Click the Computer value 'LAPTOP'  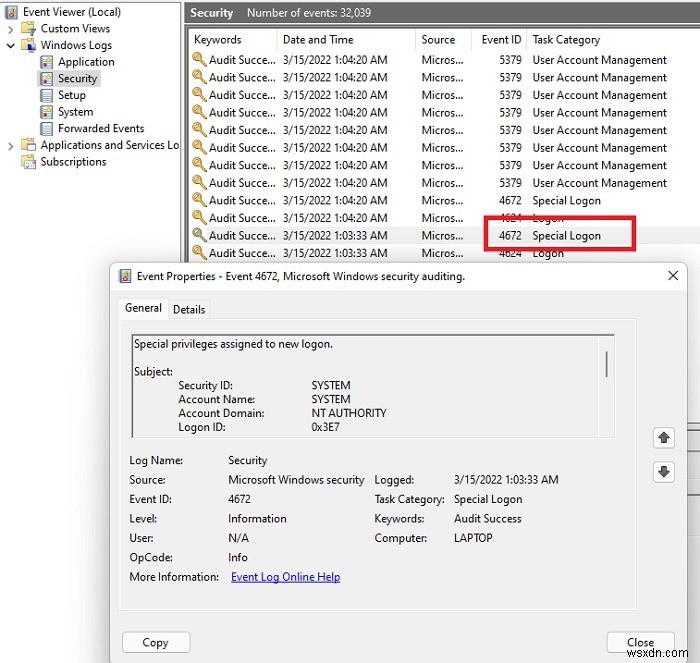[x=473, y=538]
